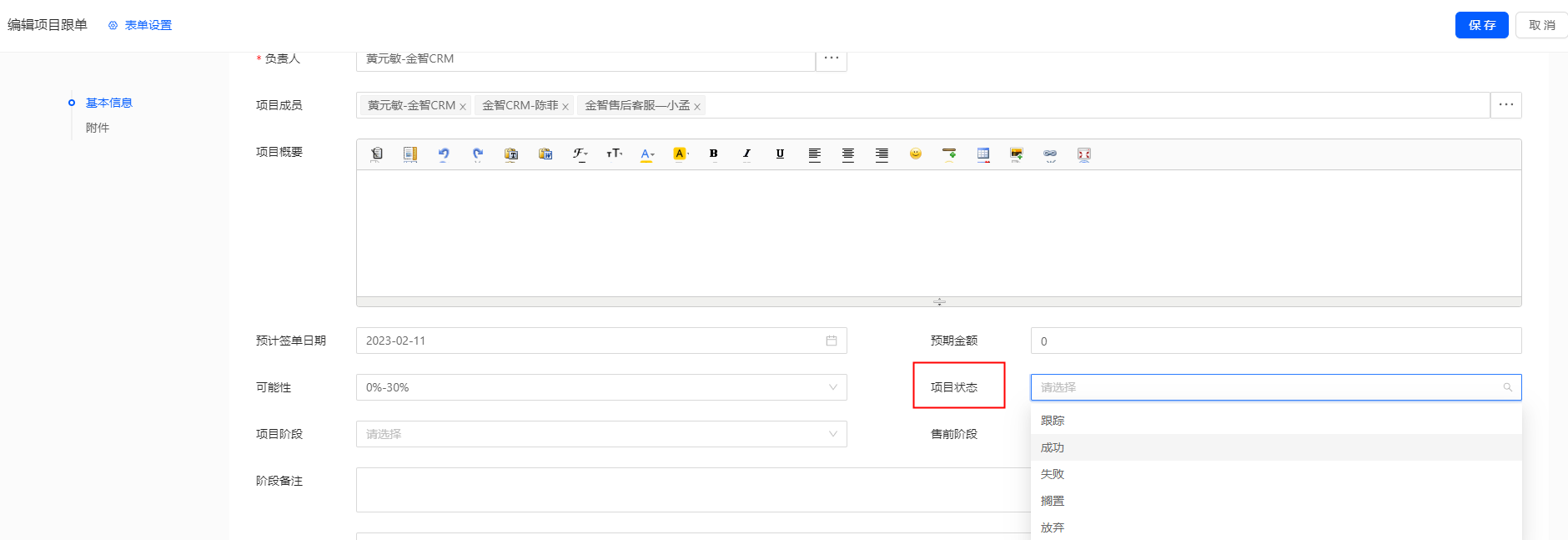Expand the 项目阶段 dropdown
Screen dimensions: 1568x540
tap(601, 434)
